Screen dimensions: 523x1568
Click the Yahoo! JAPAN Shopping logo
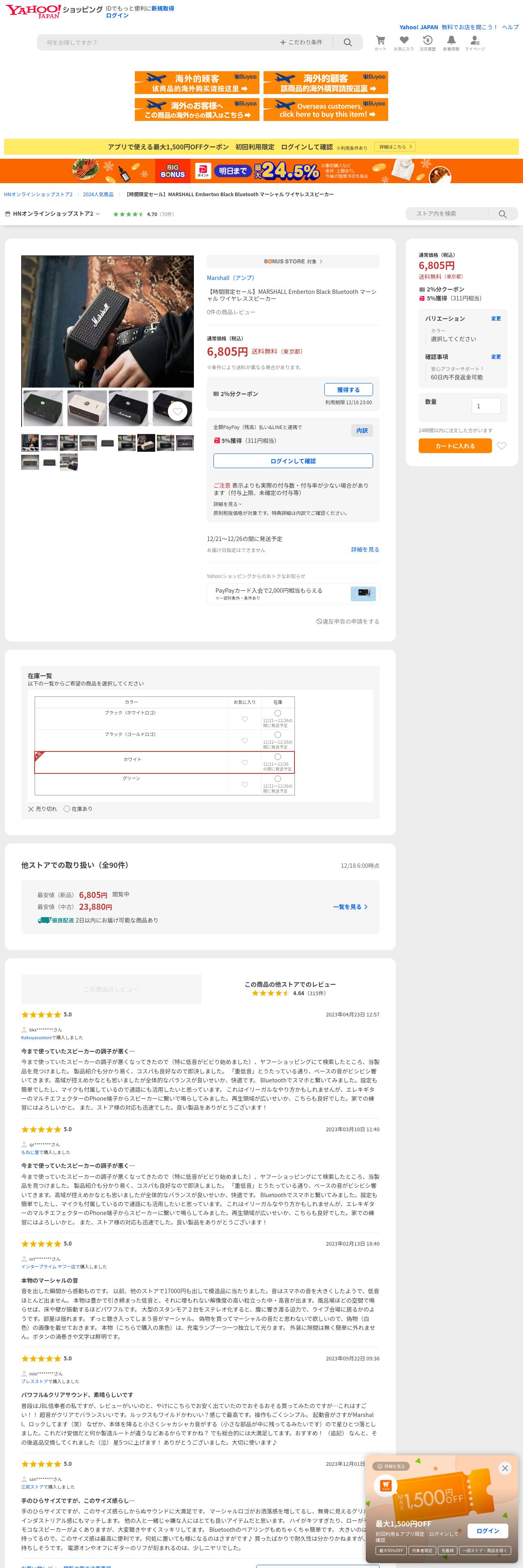pyautogui.click(x=54, y=11)
